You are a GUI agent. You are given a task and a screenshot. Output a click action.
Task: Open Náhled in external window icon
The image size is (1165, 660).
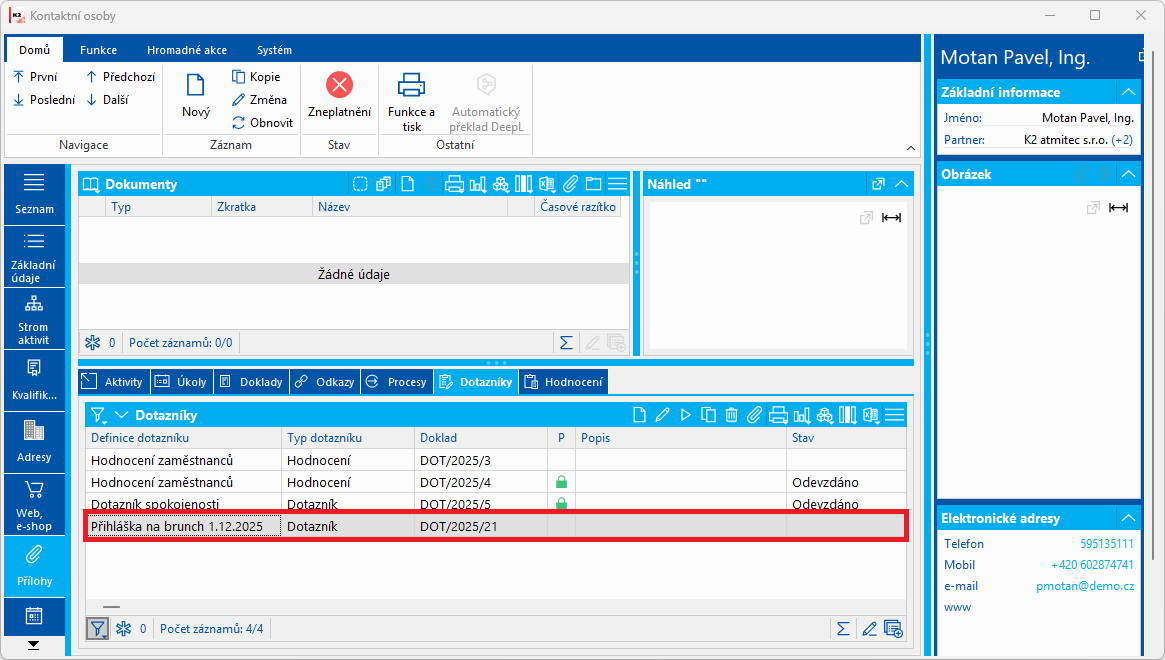click(x=878, y=184)
